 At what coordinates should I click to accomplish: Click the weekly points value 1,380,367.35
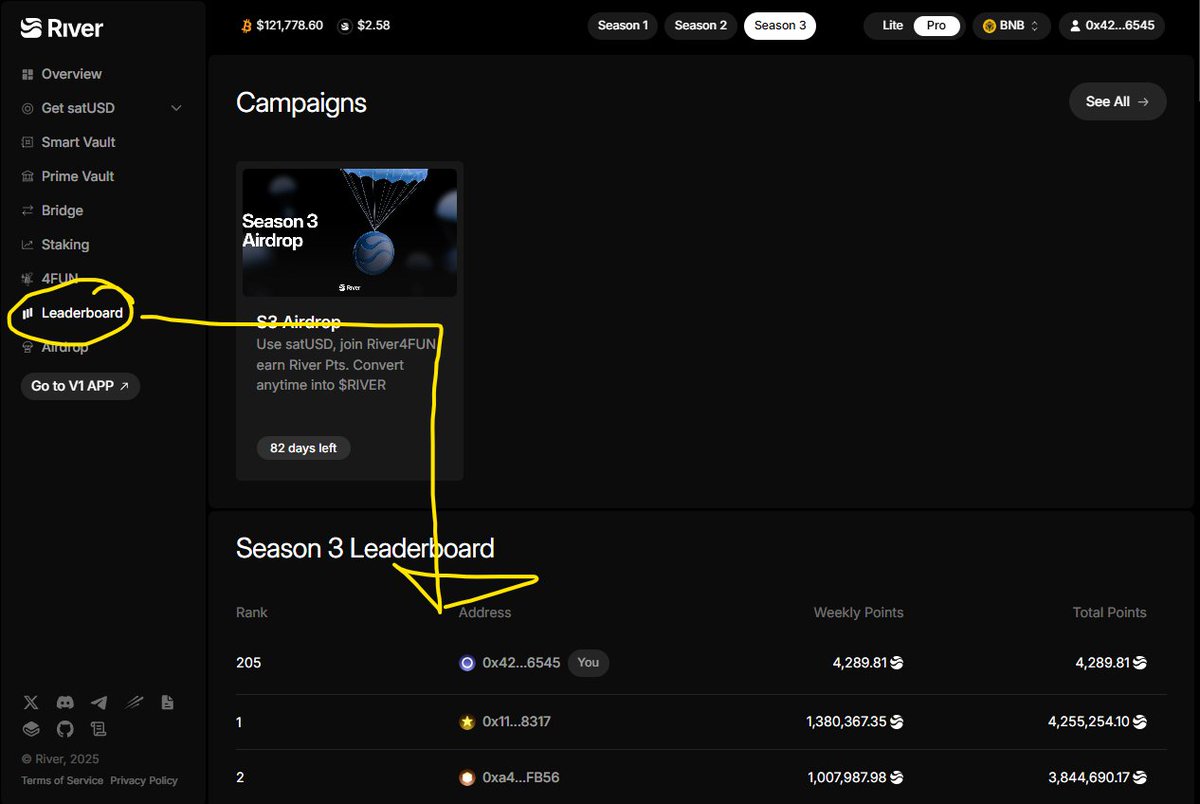coord(846,722)
